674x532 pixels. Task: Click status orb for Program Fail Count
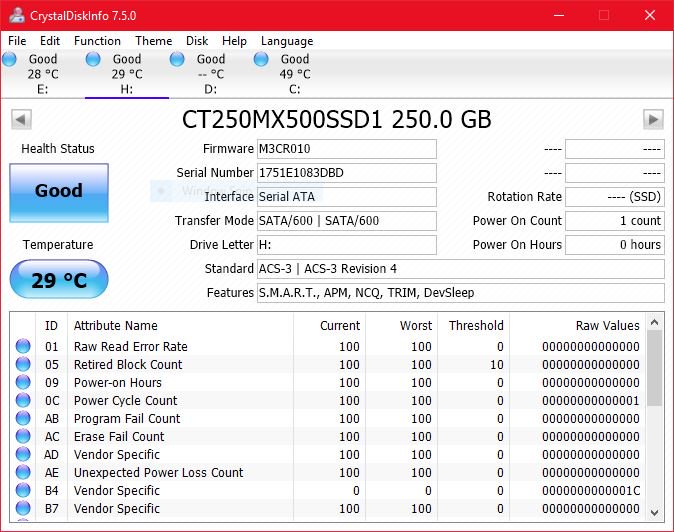point(23,418)
